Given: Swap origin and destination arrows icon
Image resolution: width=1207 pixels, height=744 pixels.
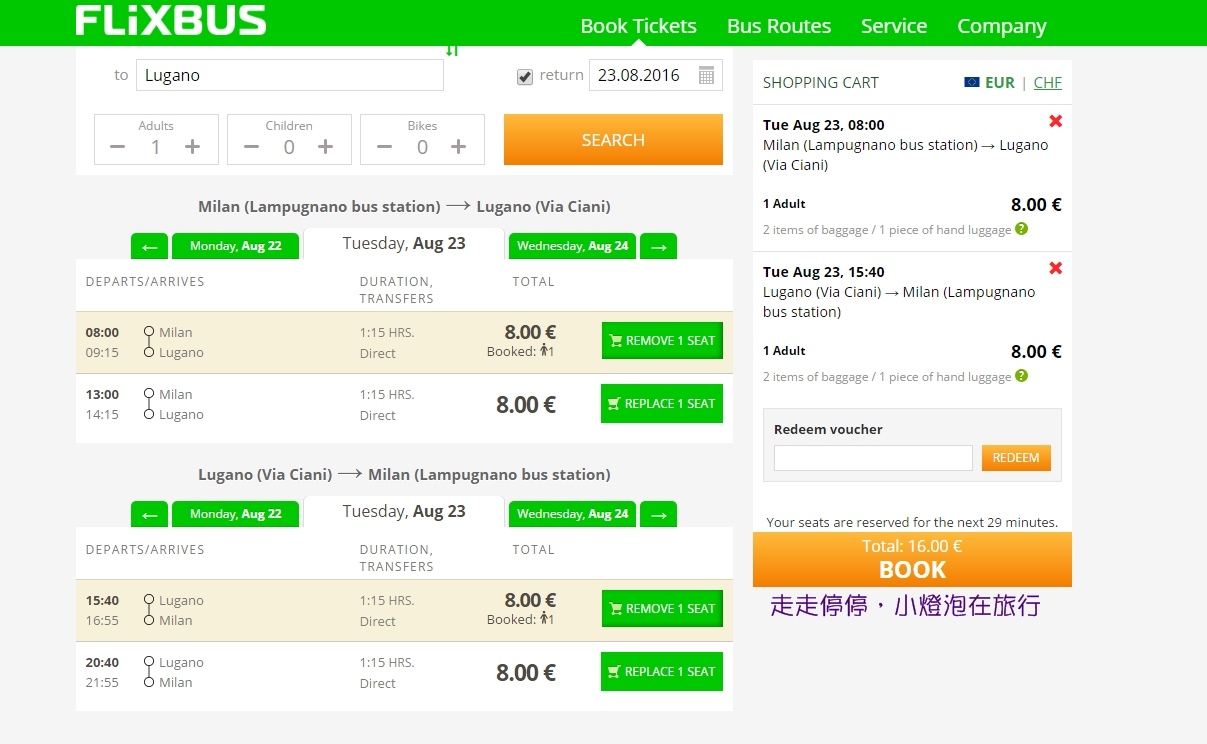Looking at the screenshot, I should (x=452, y=50).
